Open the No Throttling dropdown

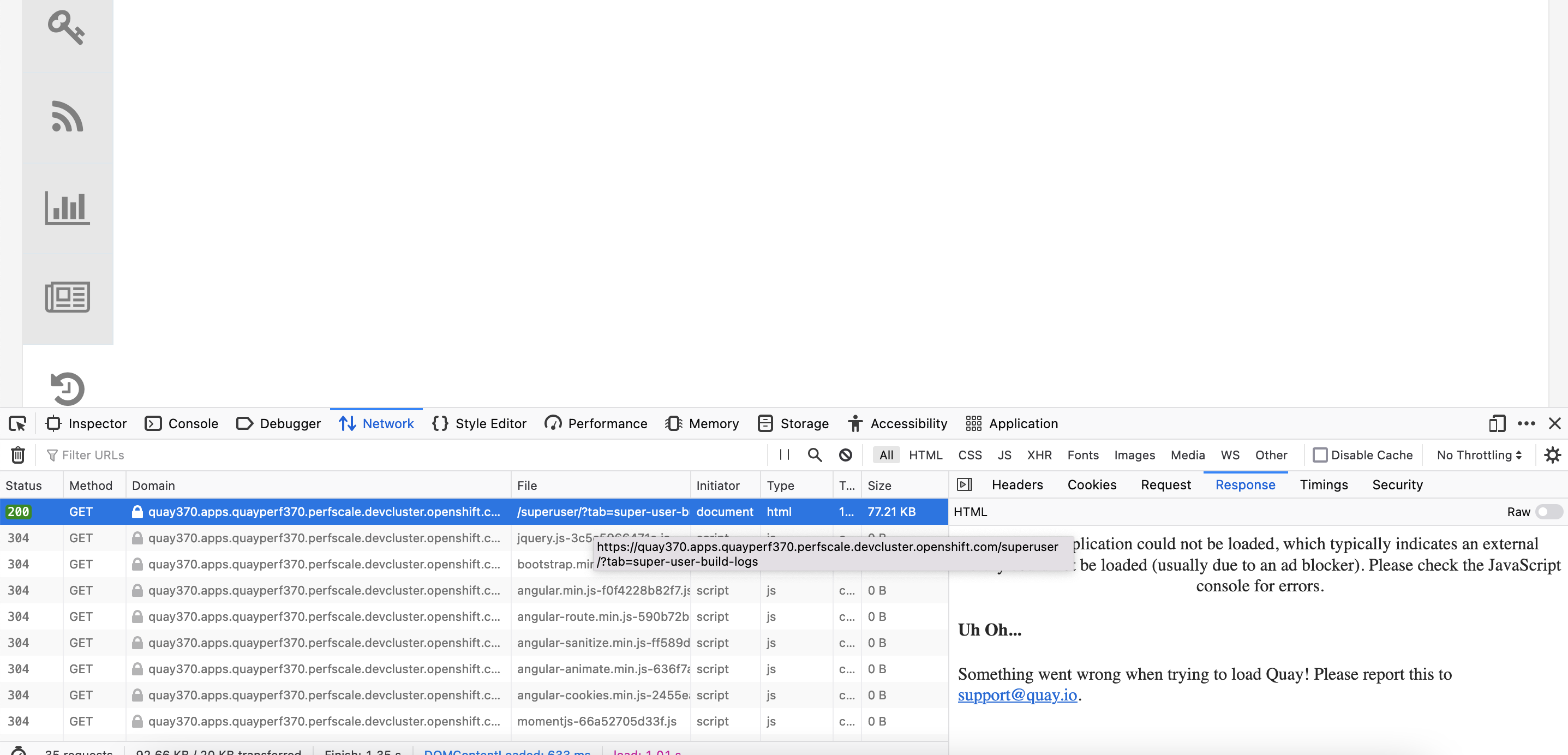coord(1479,455)
